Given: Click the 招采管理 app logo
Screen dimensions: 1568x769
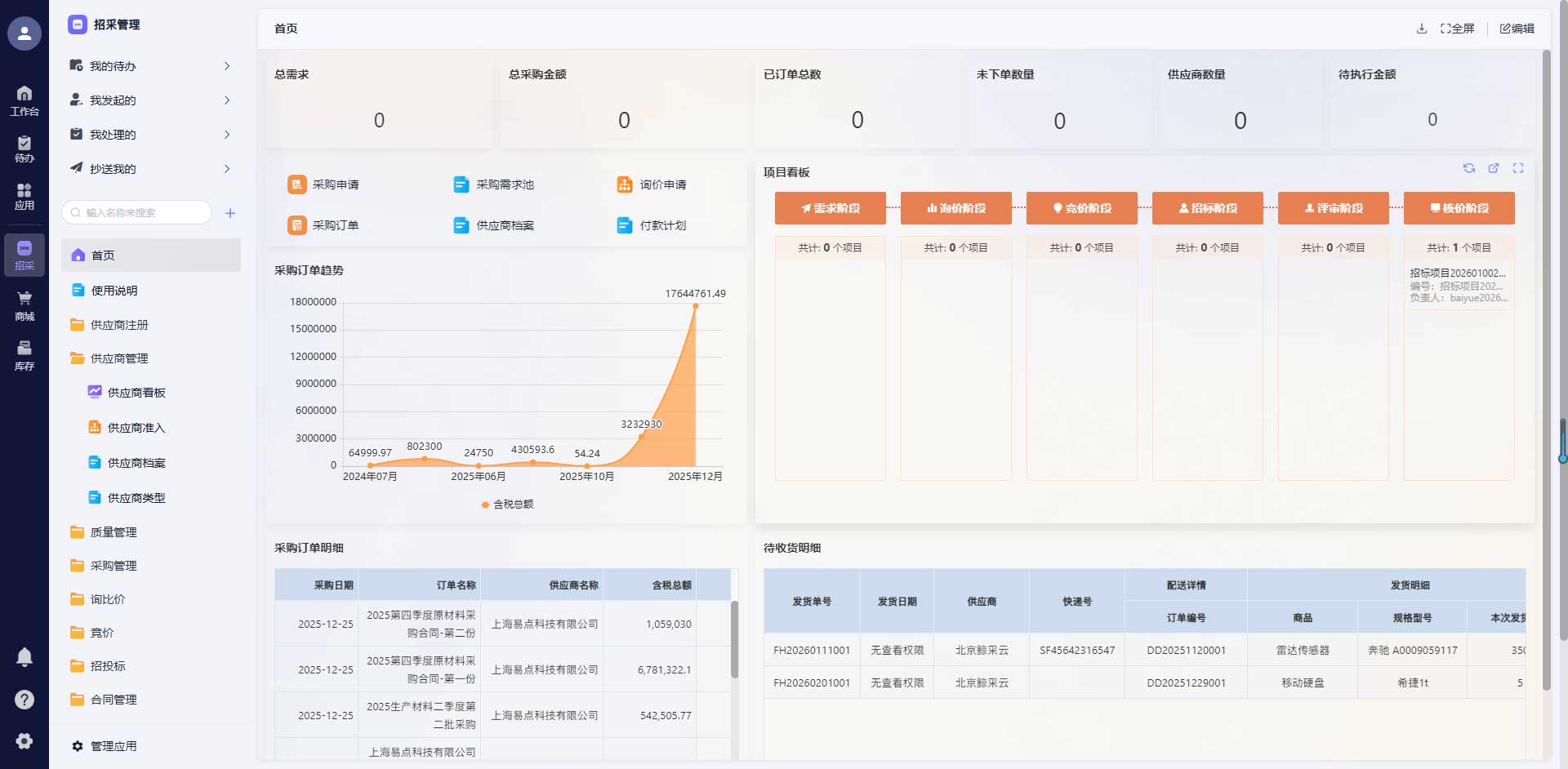Looking at the screenshot, I should (x=78, y=24).
